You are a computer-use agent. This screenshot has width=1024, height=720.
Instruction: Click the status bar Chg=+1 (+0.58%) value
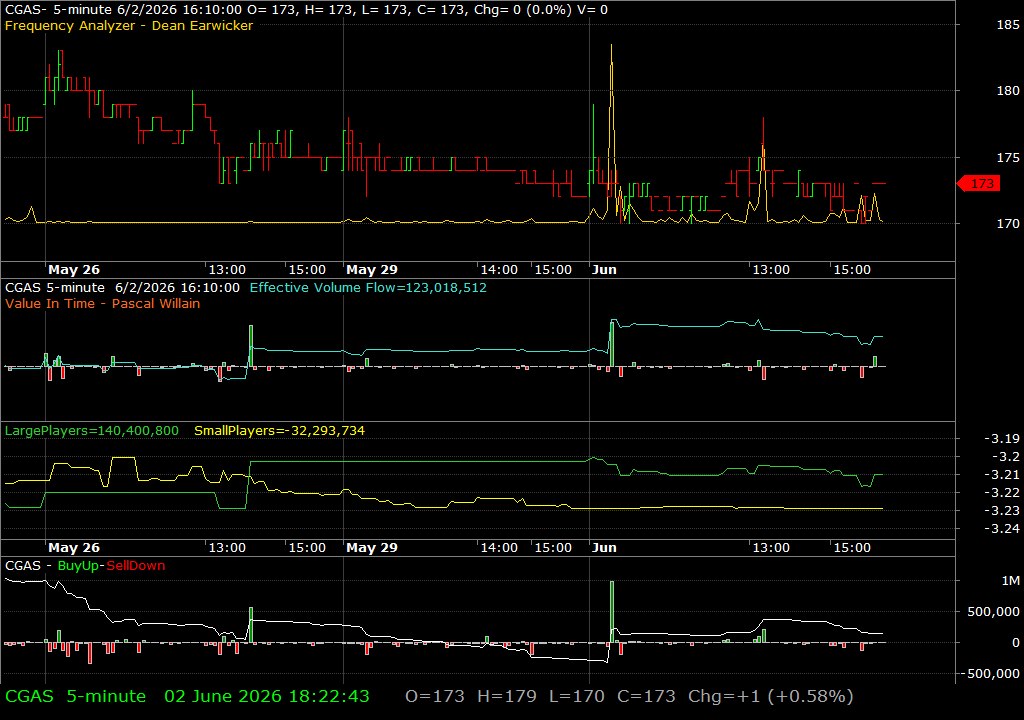[x=771, y=696]
